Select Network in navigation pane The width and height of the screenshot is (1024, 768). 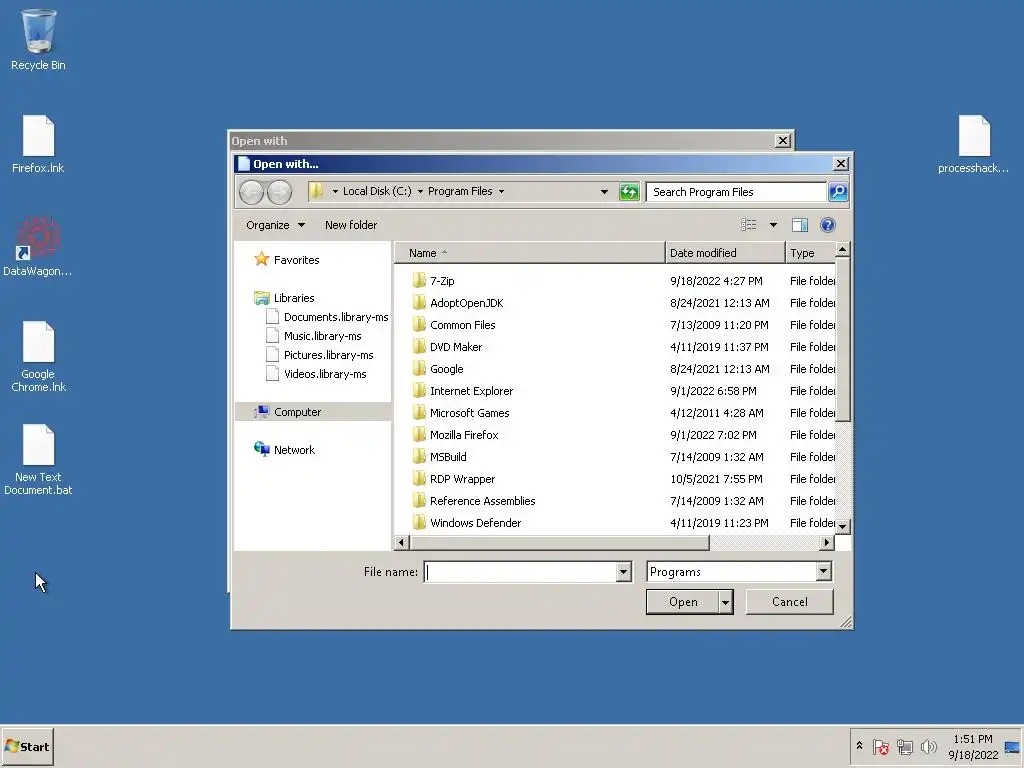294,450
